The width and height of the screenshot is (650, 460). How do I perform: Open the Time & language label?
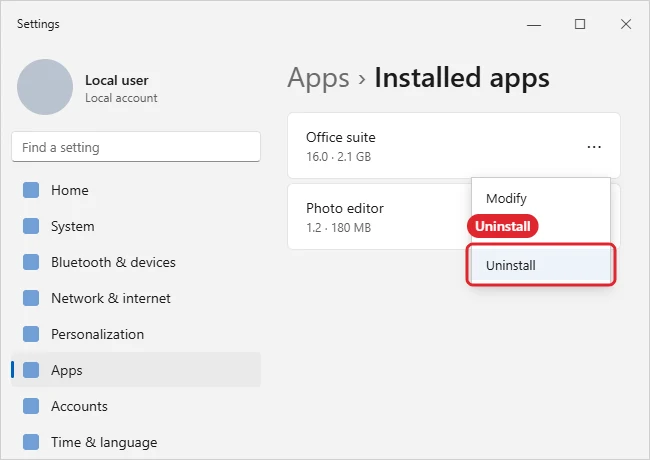(x=104, y=443)
